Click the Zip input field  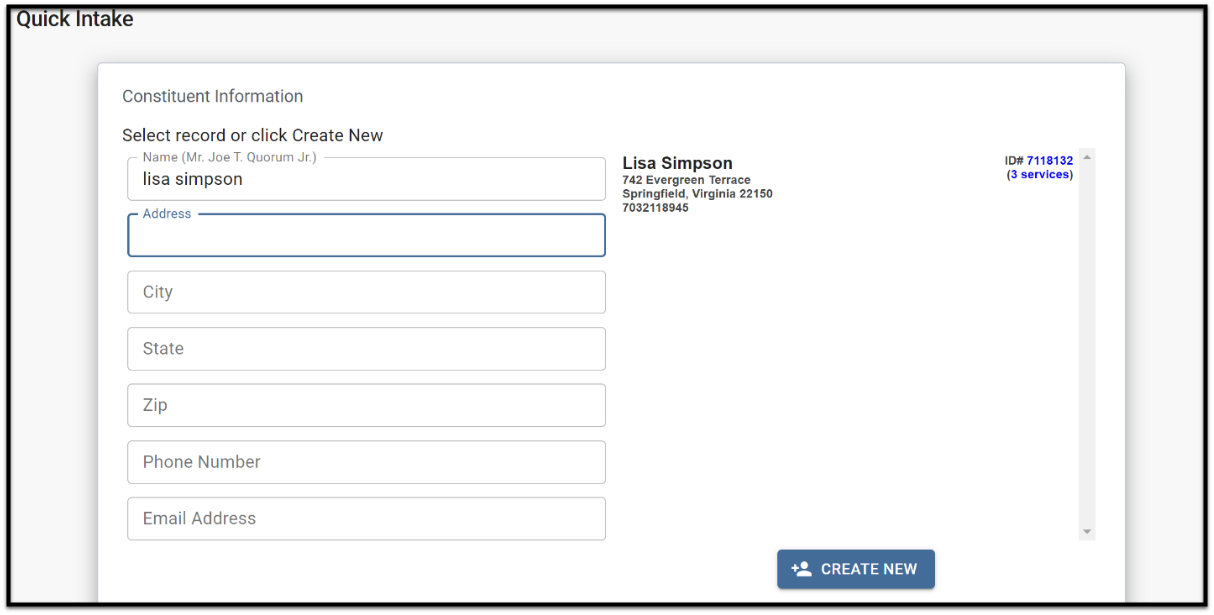click(x=366, y=405)
